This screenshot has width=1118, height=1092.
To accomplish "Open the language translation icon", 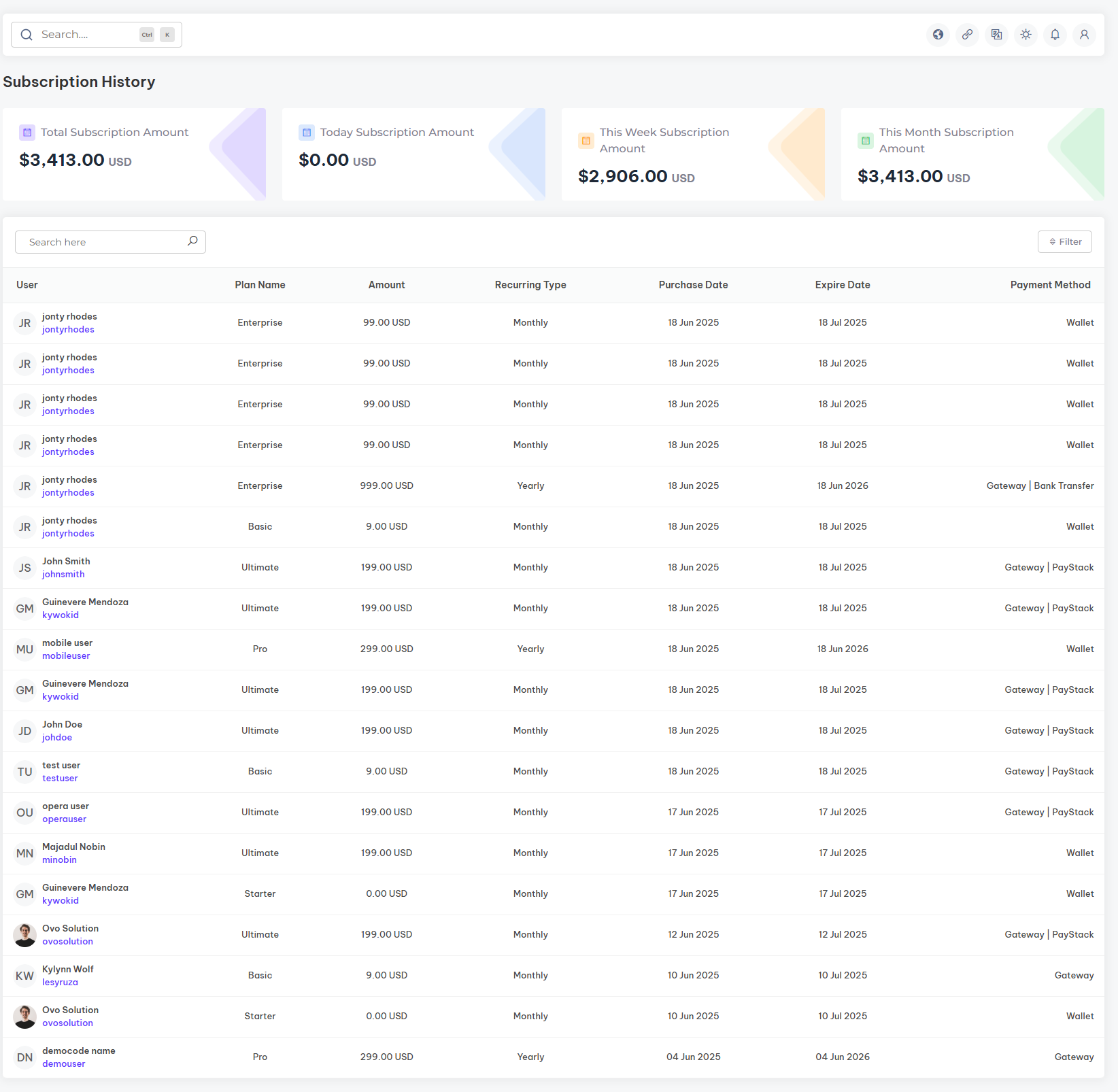I will tap(996, 35).
